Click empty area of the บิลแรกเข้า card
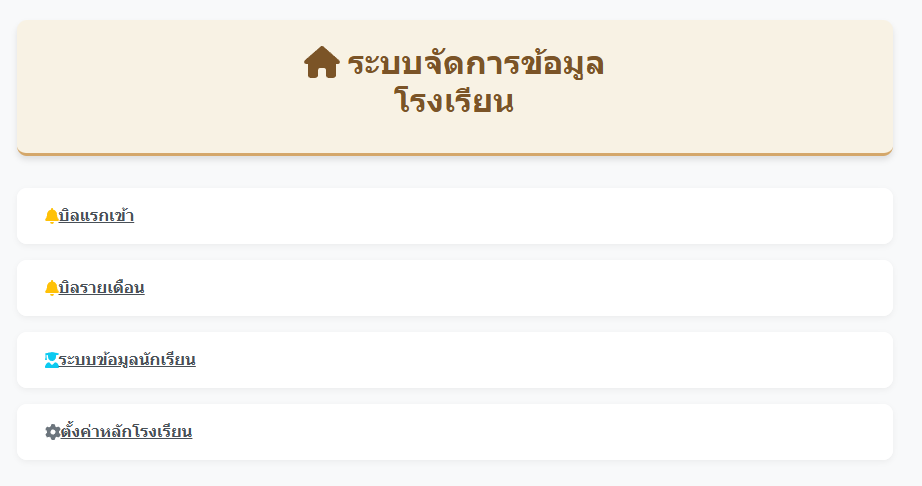The height and width of the screenshot is (486, 922). click(512, 216)
